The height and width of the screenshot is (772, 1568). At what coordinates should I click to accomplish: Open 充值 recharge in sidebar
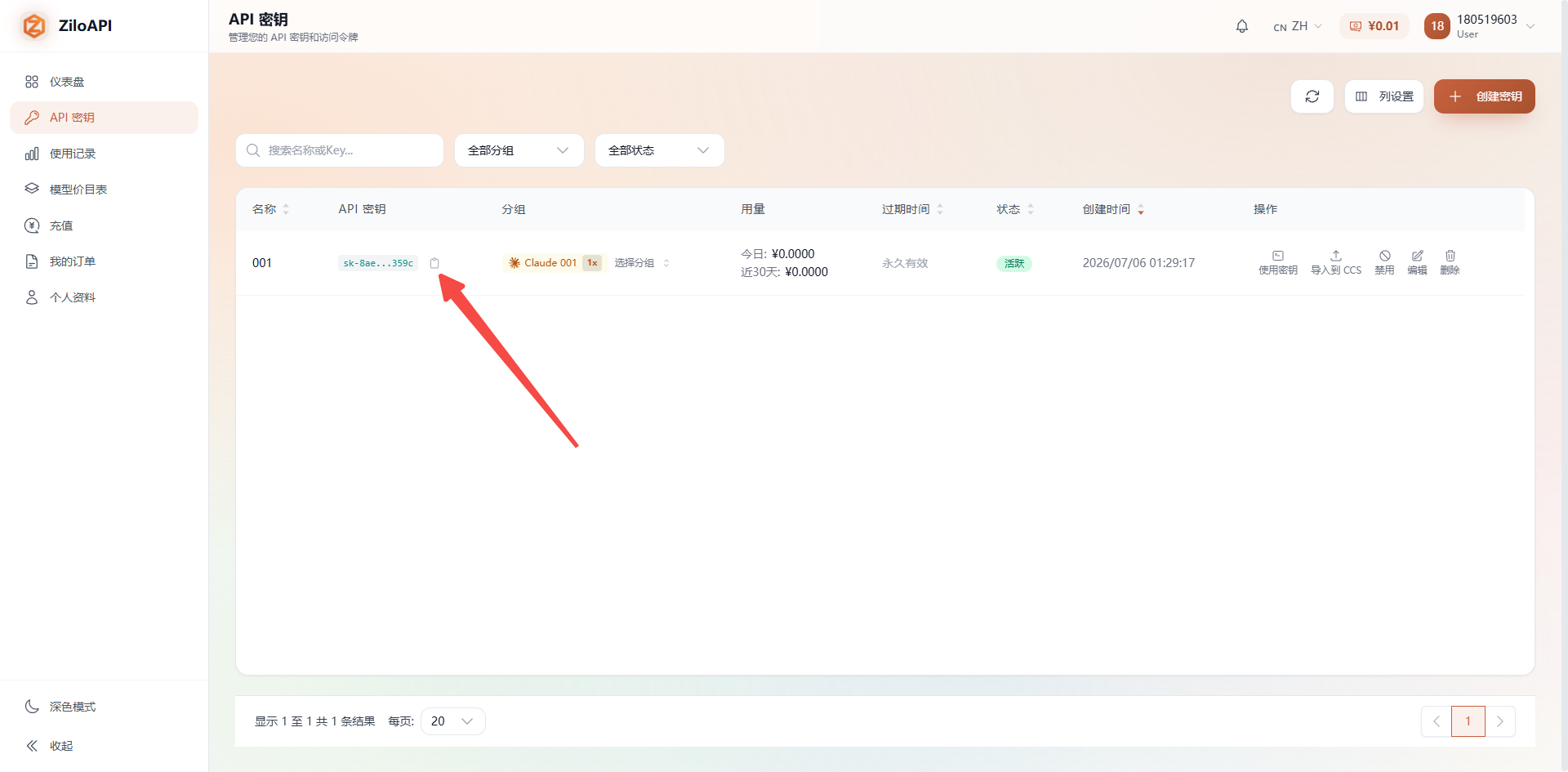pos(104,225)
